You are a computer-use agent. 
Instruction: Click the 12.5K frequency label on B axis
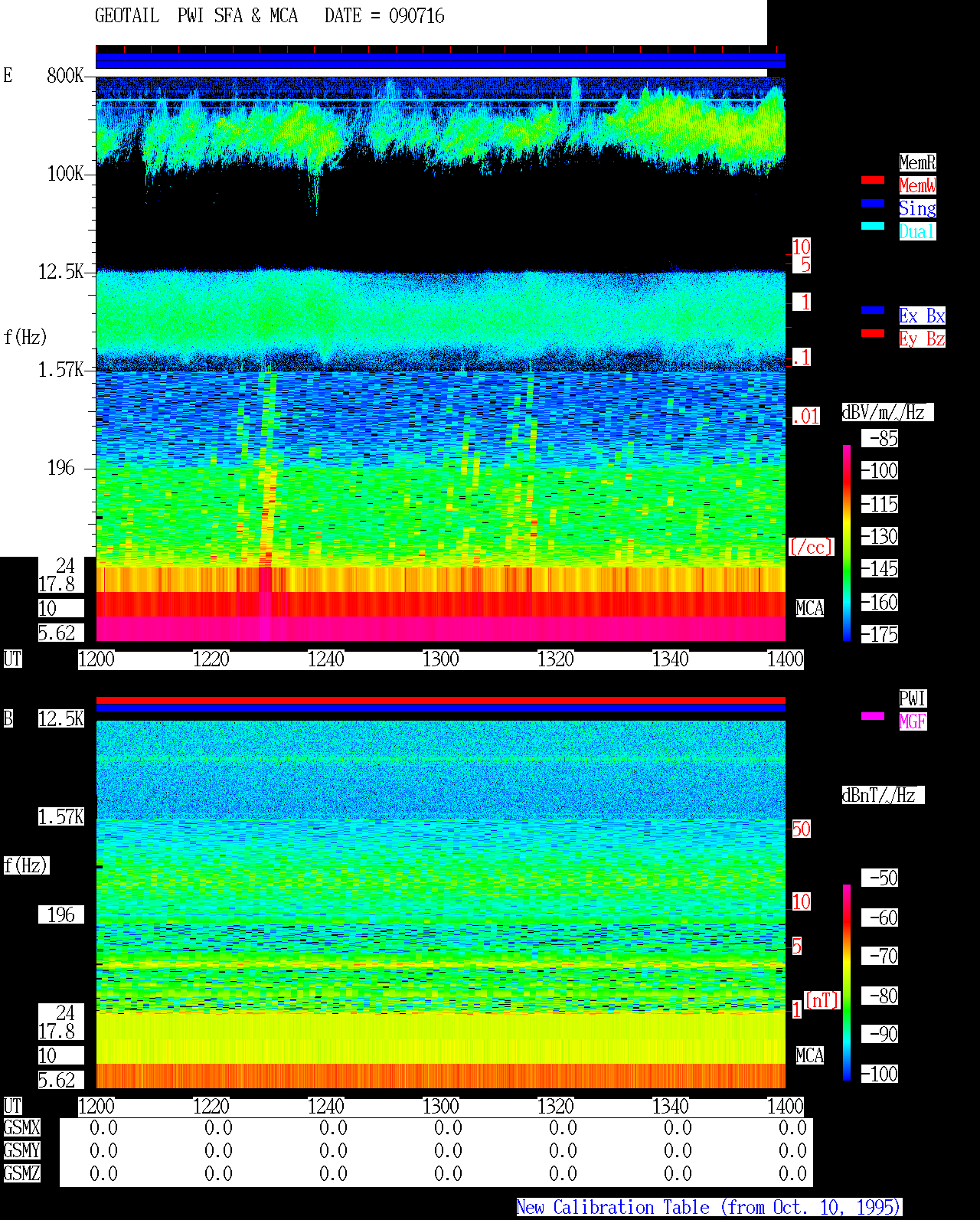coord(61,718)
